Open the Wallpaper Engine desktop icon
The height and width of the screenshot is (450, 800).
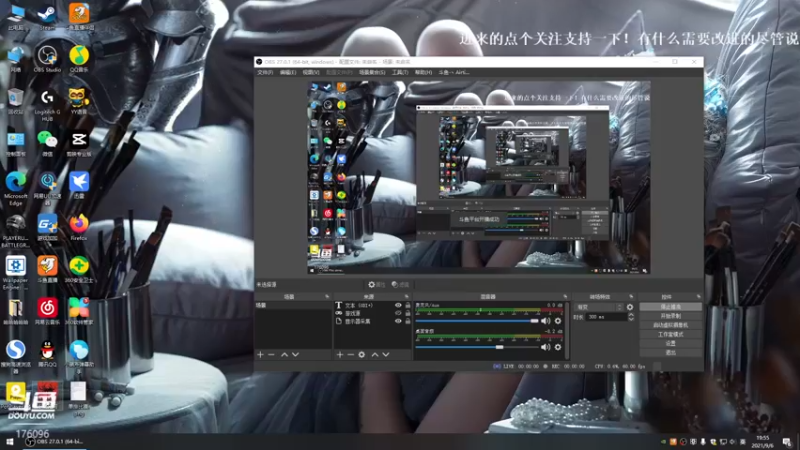click(15, 273)
